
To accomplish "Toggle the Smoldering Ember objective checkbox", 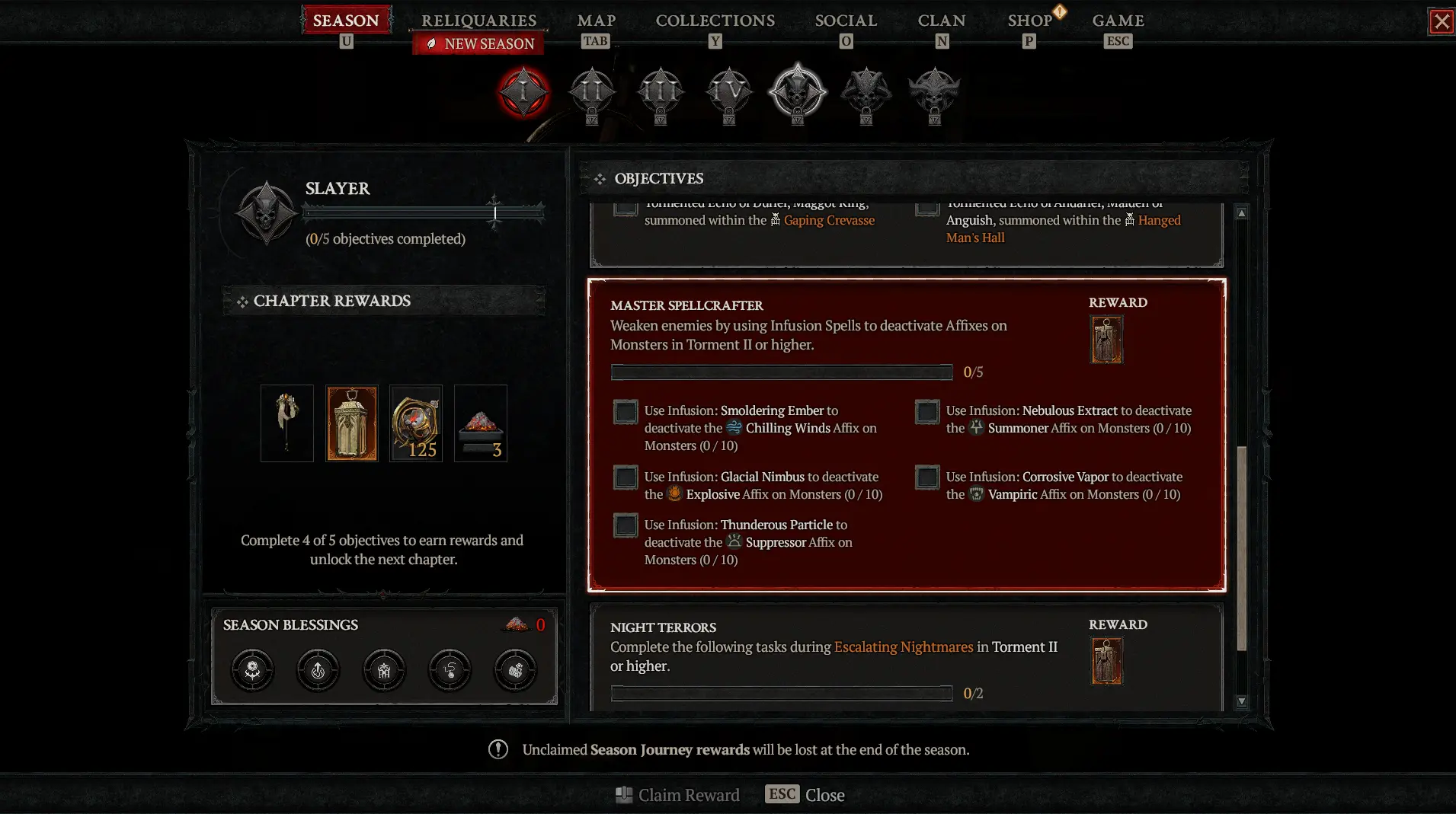I will tap(626, 412).
